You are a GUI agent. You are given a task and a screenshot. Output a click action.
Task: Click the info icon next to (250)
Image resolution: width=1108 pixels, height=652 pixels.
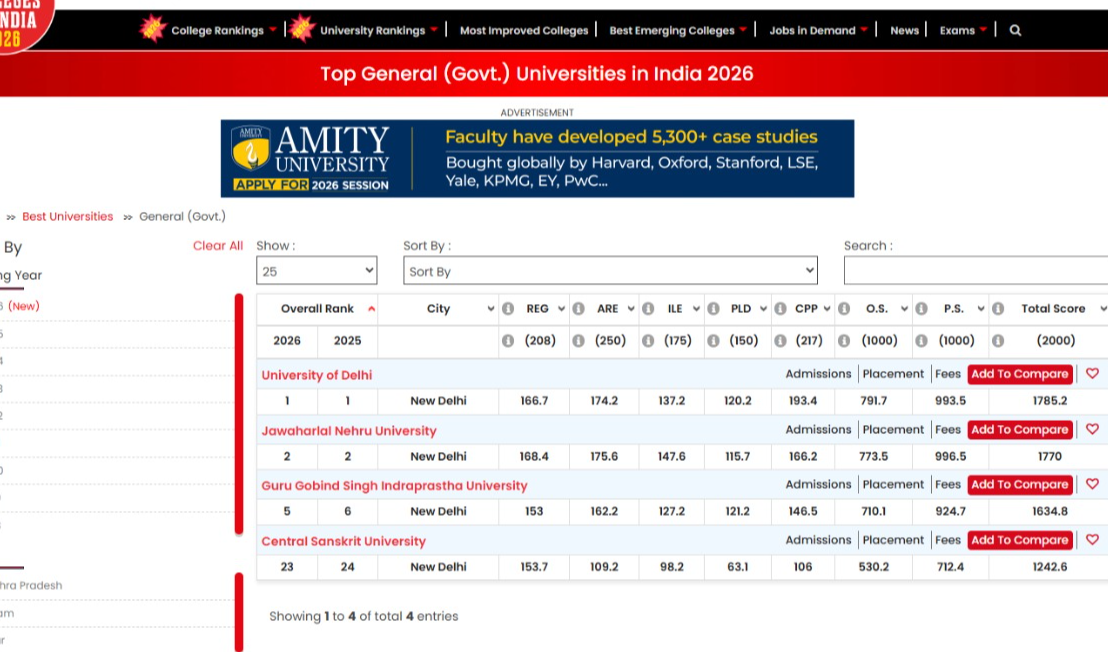point(578,340)
